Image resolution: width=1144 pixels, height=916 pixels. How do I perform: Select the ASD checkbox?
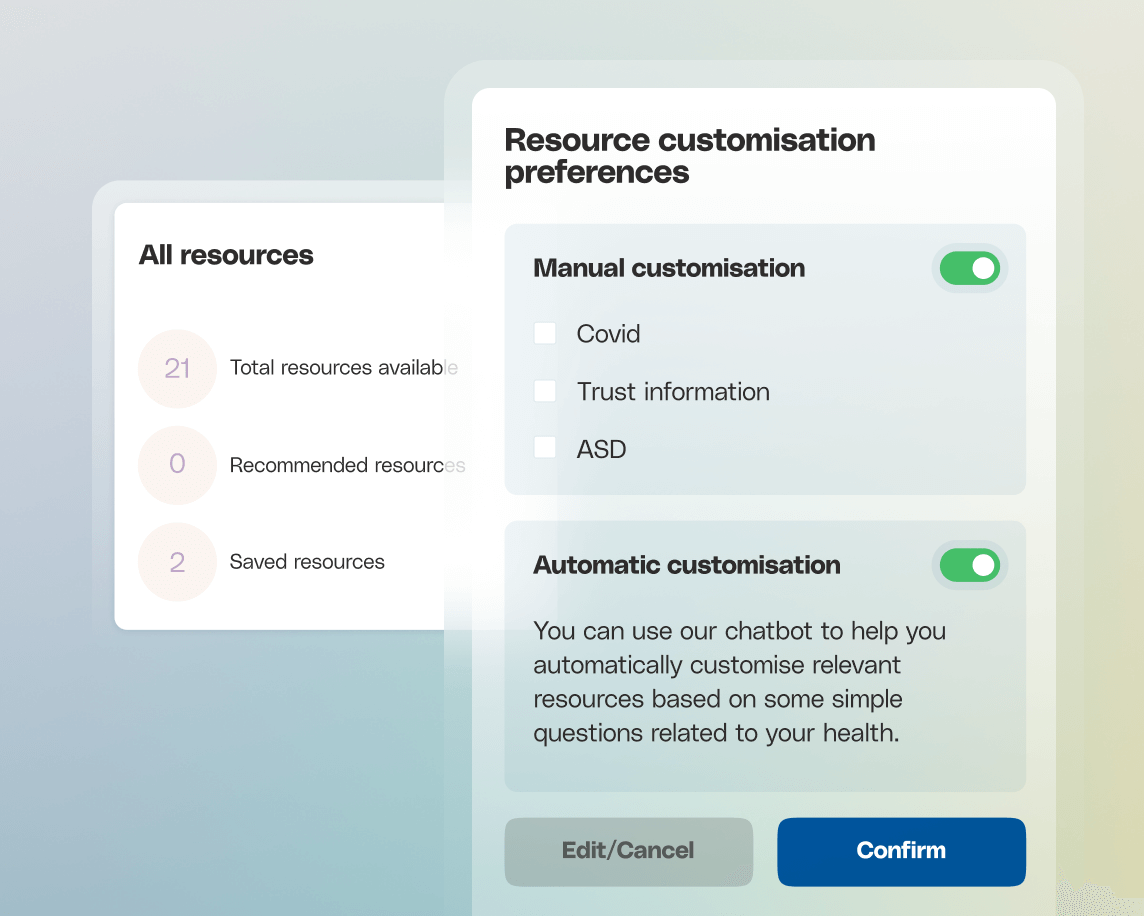pos(545,447)
